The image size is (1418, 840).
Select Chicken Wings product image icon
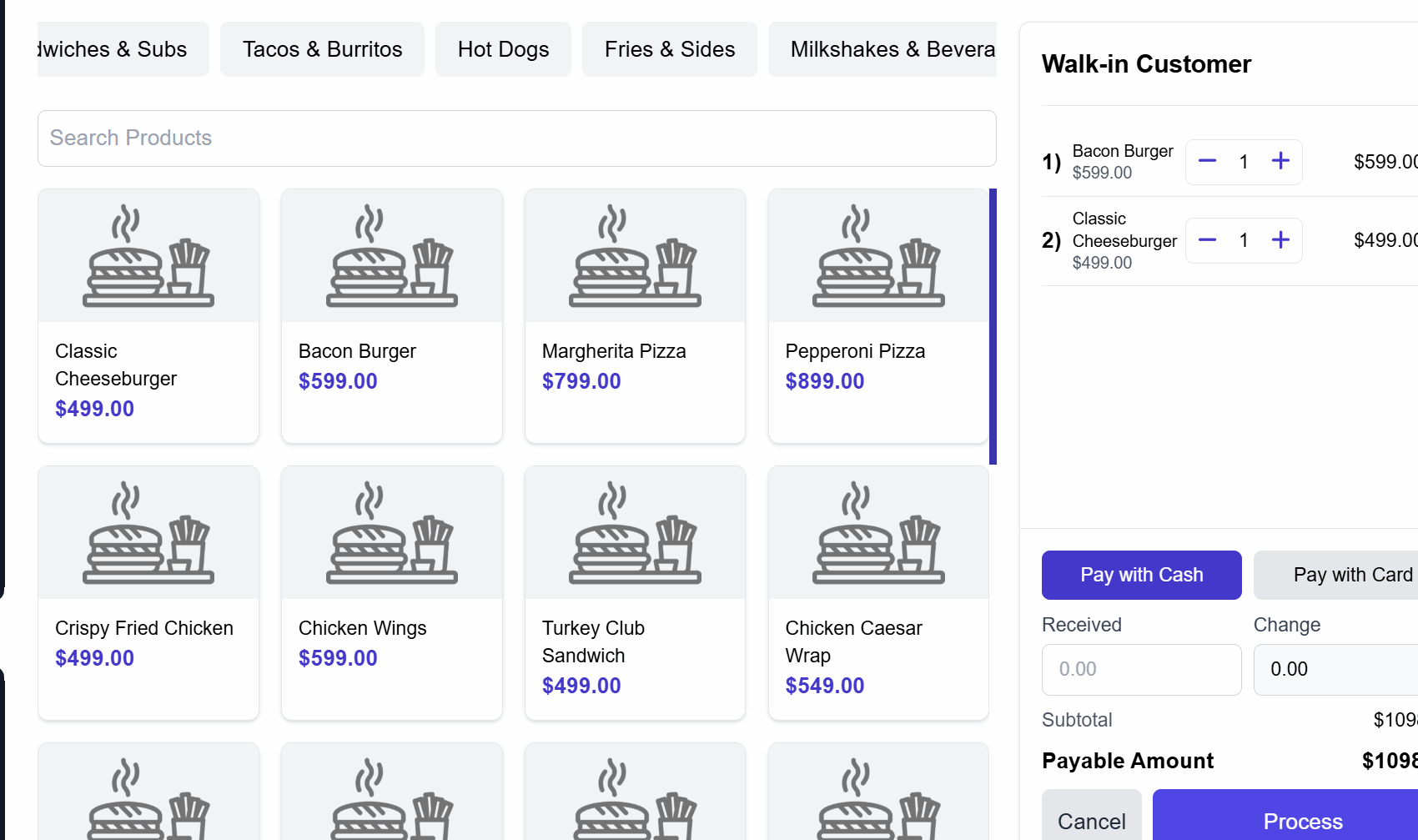[x=392, y=533]
